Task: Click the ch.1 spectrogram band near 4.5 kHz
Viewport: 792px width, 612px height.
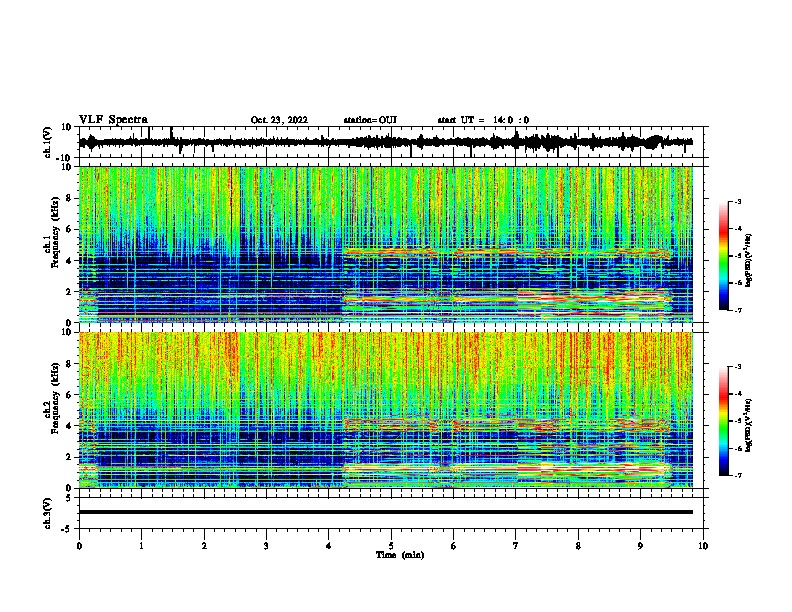Action: point(507,251)
